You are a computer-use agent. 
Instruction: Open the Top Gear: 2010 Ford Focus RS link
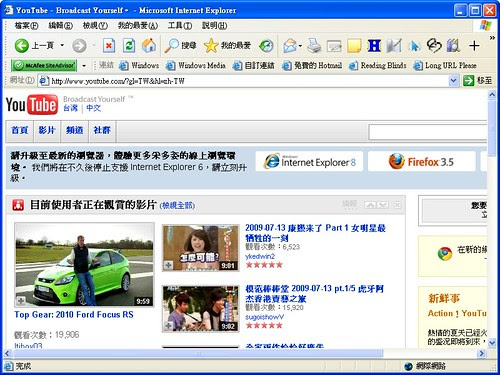(x=74, y=315)
